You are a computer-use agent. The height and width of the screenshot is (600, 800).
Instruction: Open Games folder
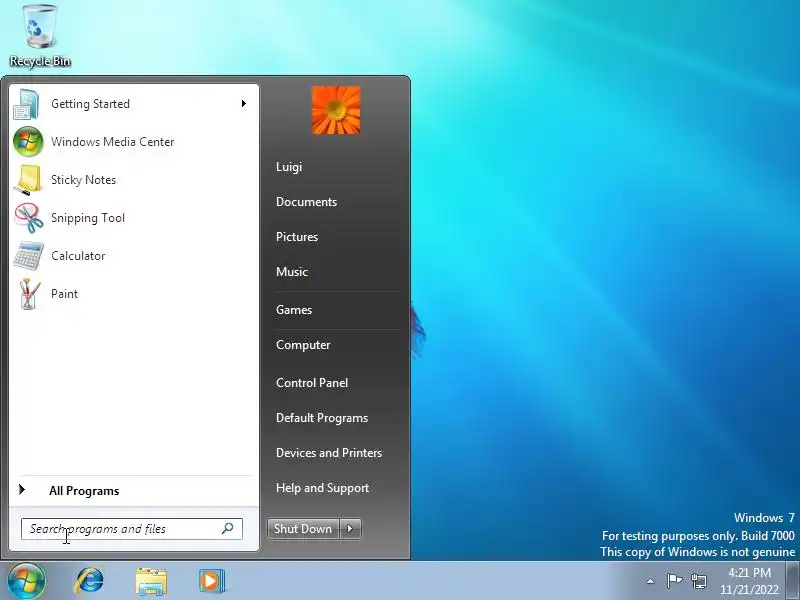click(x=294, y=310)
